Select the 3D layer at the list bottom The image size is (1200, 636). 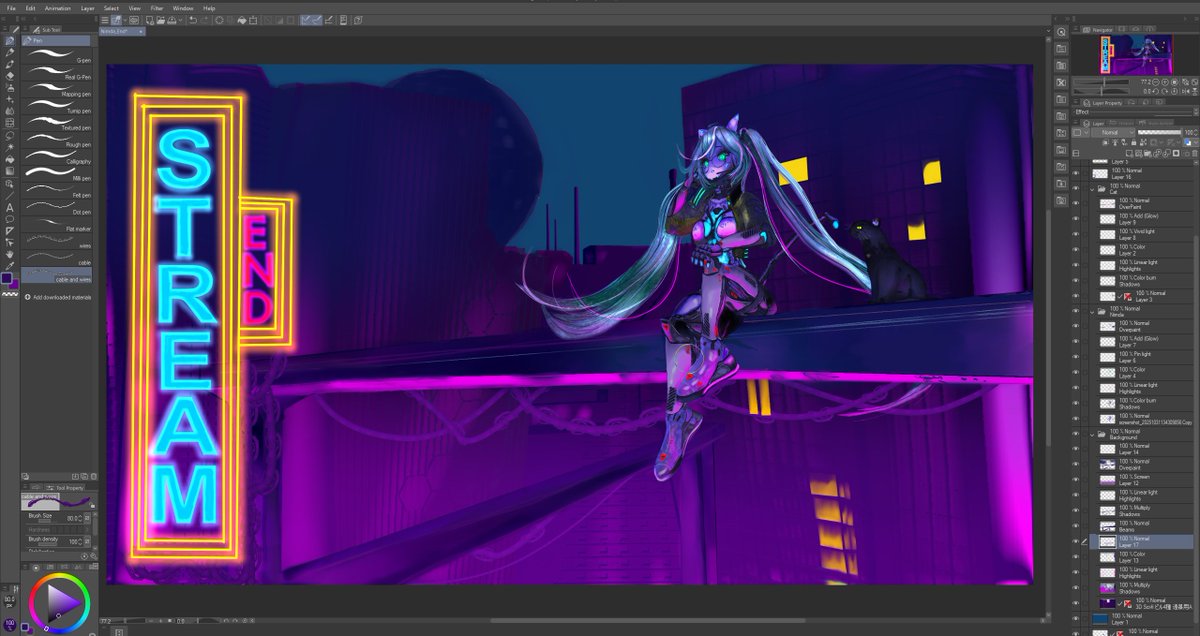pyautogui.click(x=1143, y=603)
